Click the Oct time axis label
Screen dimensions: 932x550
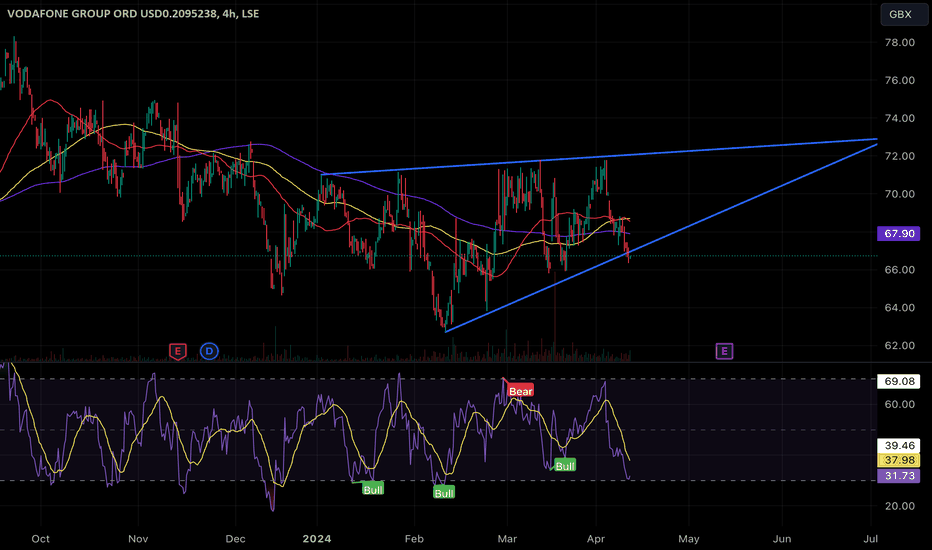point(40,539)
